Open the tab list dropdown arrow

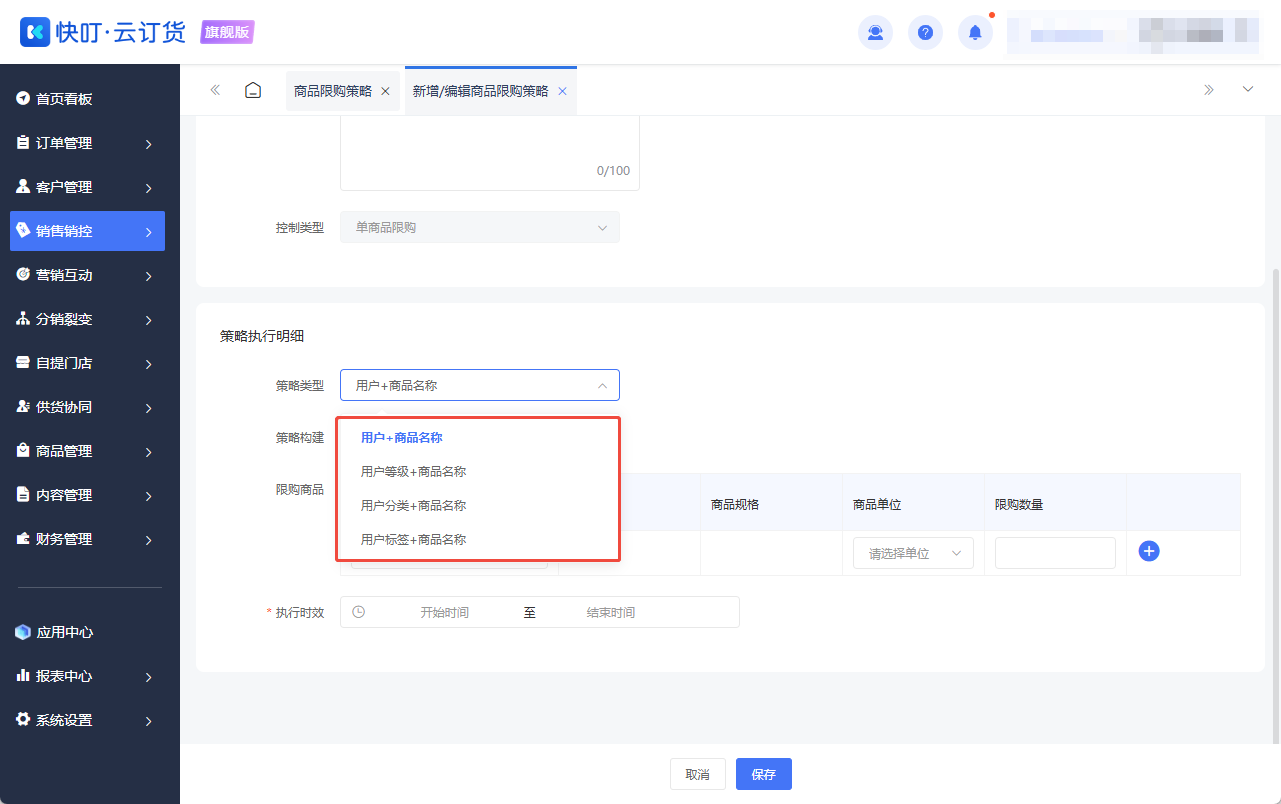pos(1247,90)
